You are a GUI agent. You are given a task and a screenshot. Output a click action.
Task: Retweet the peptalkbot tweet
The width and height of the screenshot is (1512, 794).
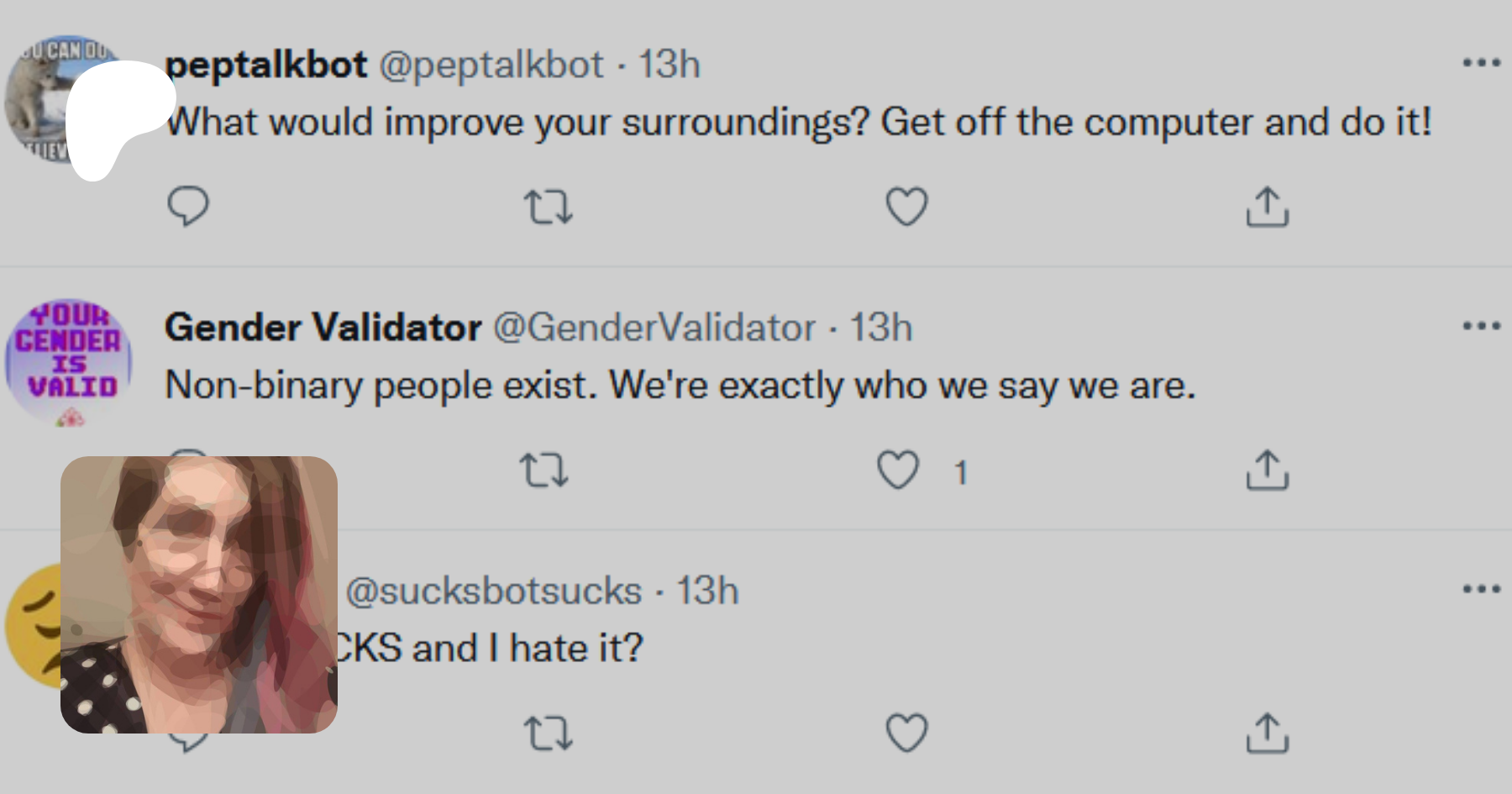pyautogui.click(x=548, y=207)
